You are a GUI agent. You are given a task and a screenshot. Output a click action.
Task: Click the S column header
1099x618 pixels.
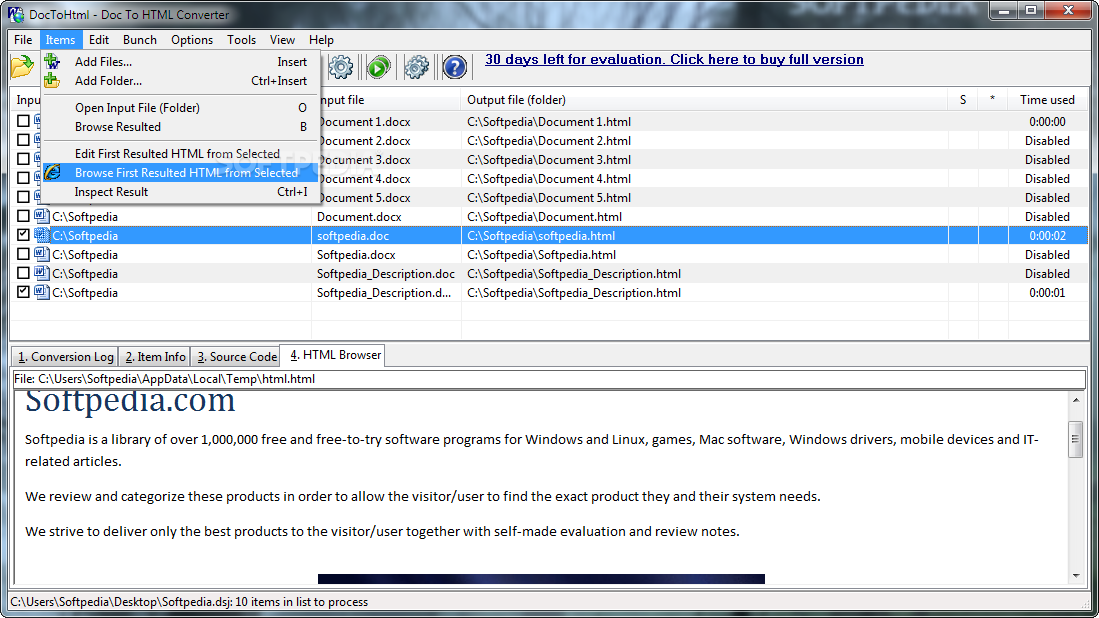[963, 99]
